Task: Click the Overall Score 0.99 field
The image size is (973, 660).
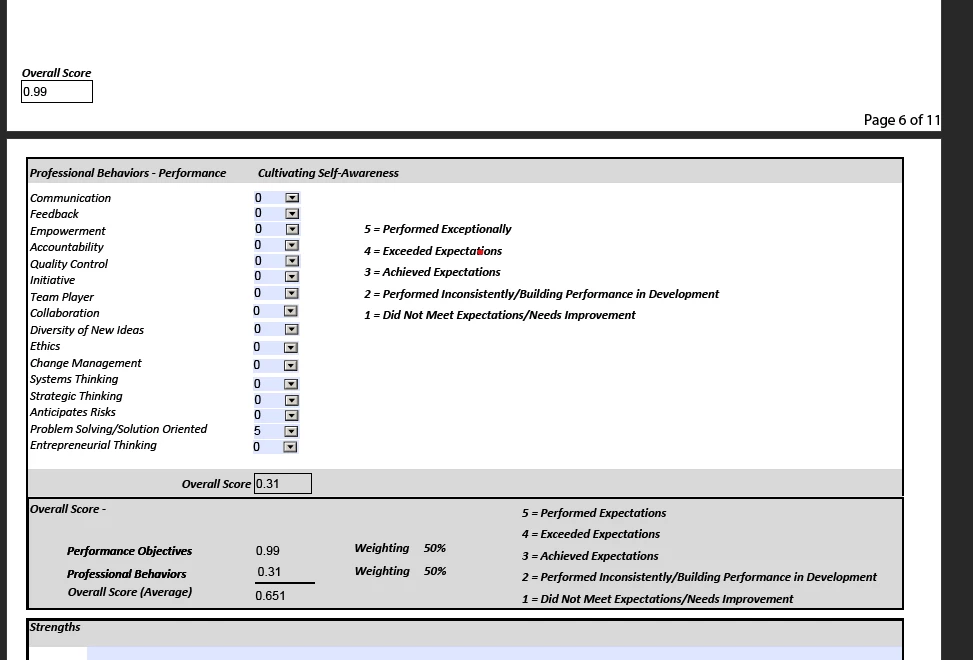Action: click(x=57, y=92)
